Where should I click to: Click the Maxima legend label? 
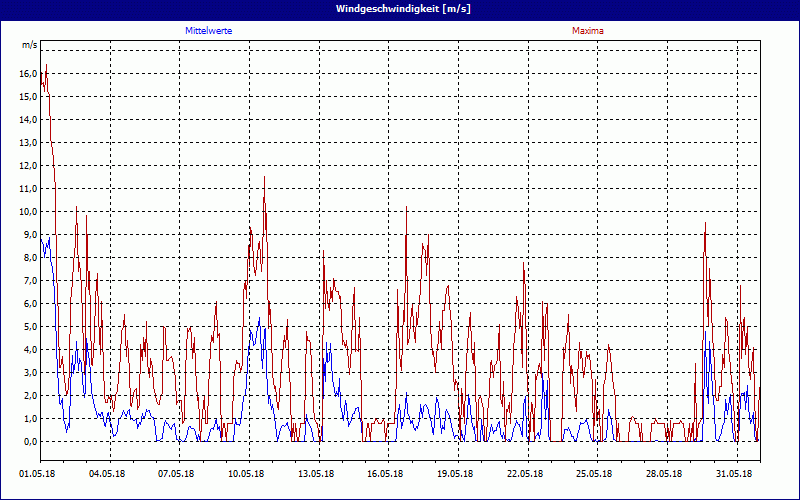(587, 31)
